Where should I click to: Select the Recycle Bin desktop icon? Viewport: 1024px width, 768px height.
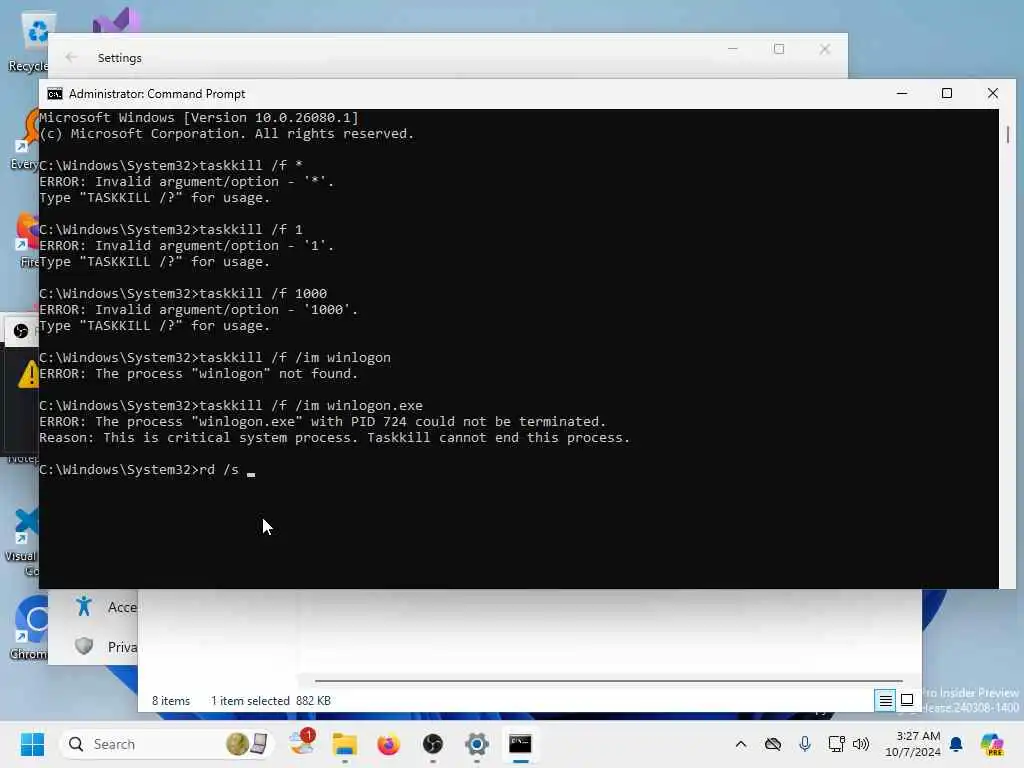pyautogui.click(x=27, y=42)
